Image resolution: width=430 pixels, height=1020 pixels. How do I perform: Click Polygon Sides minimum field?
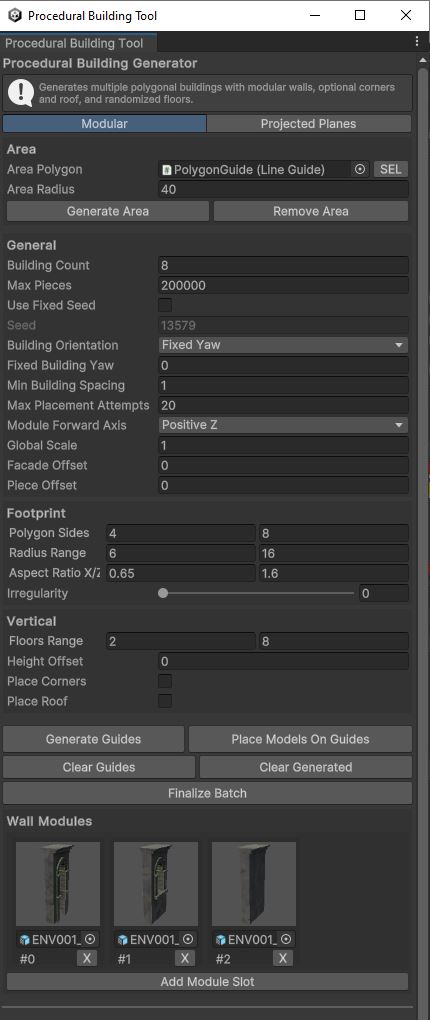[181, 533]
